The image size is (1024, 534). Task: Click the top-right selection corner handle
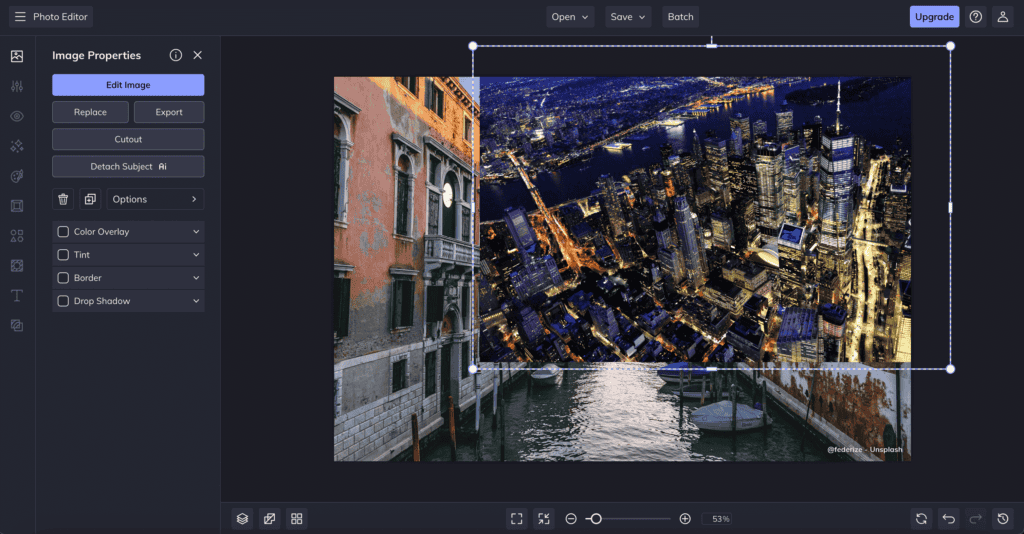click(x=950, y=46)
